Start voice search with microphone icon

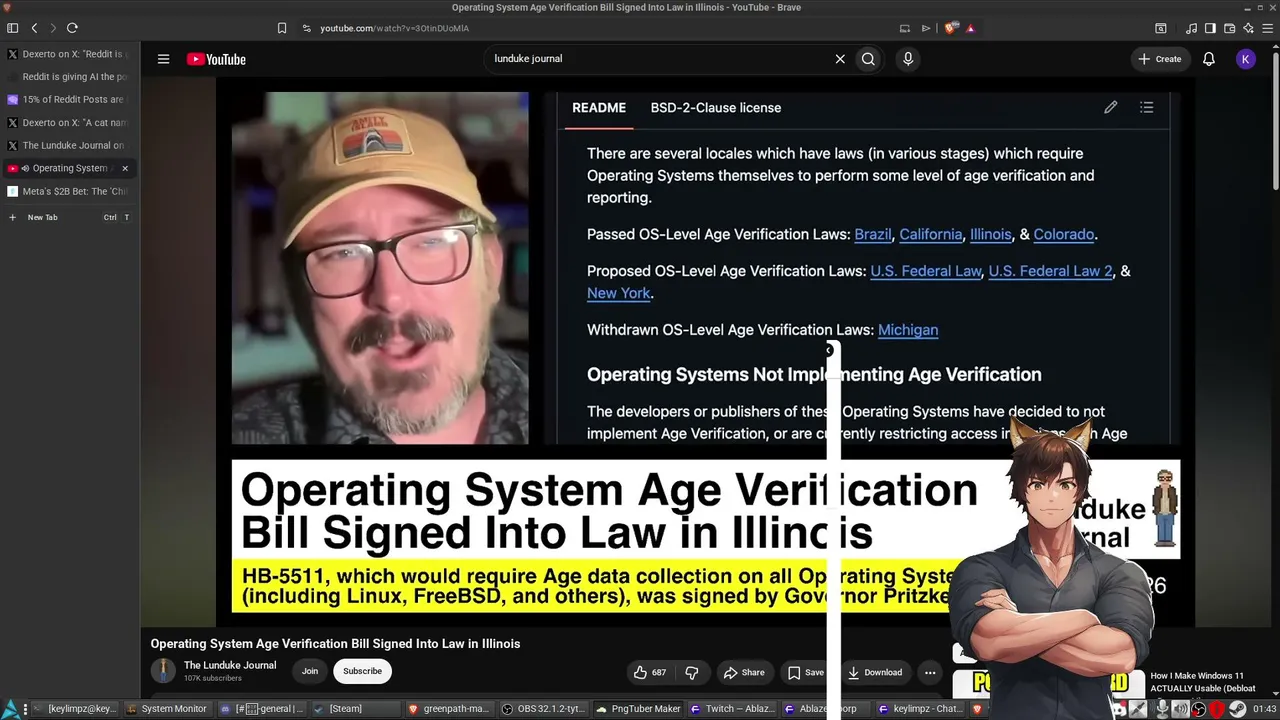point(908,59)
